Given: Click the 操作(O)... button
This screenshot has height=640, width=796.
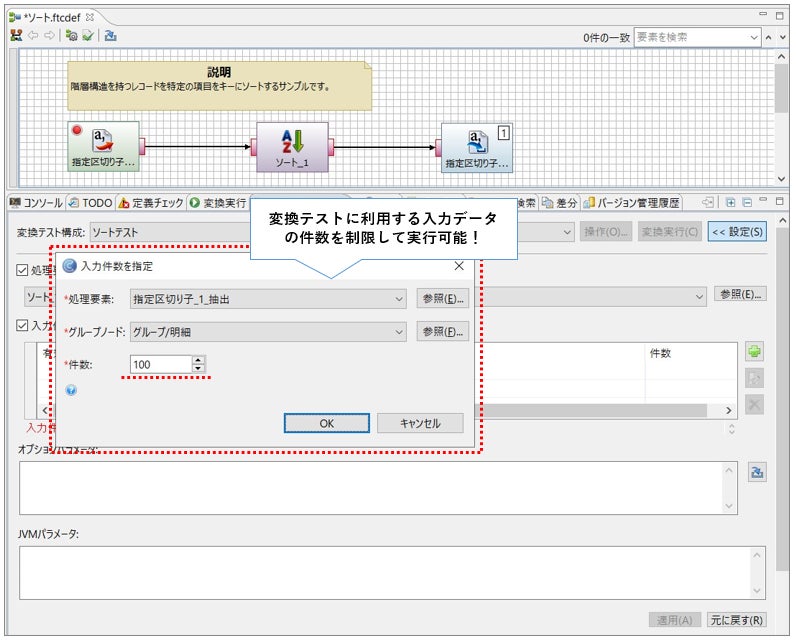Looking at the screenshot, I should 606,231.
